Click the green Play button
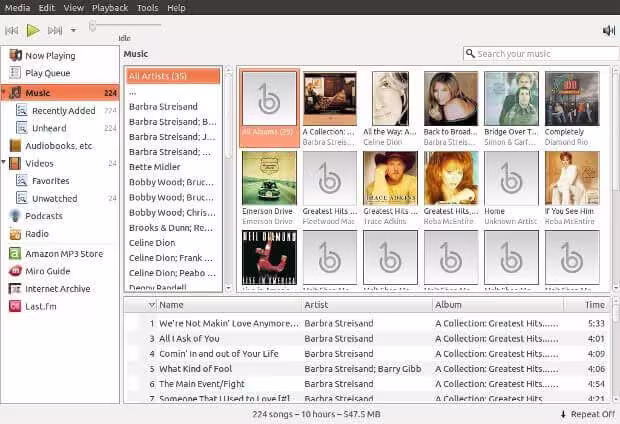This screenshot has width=620, height=424. 33,30
